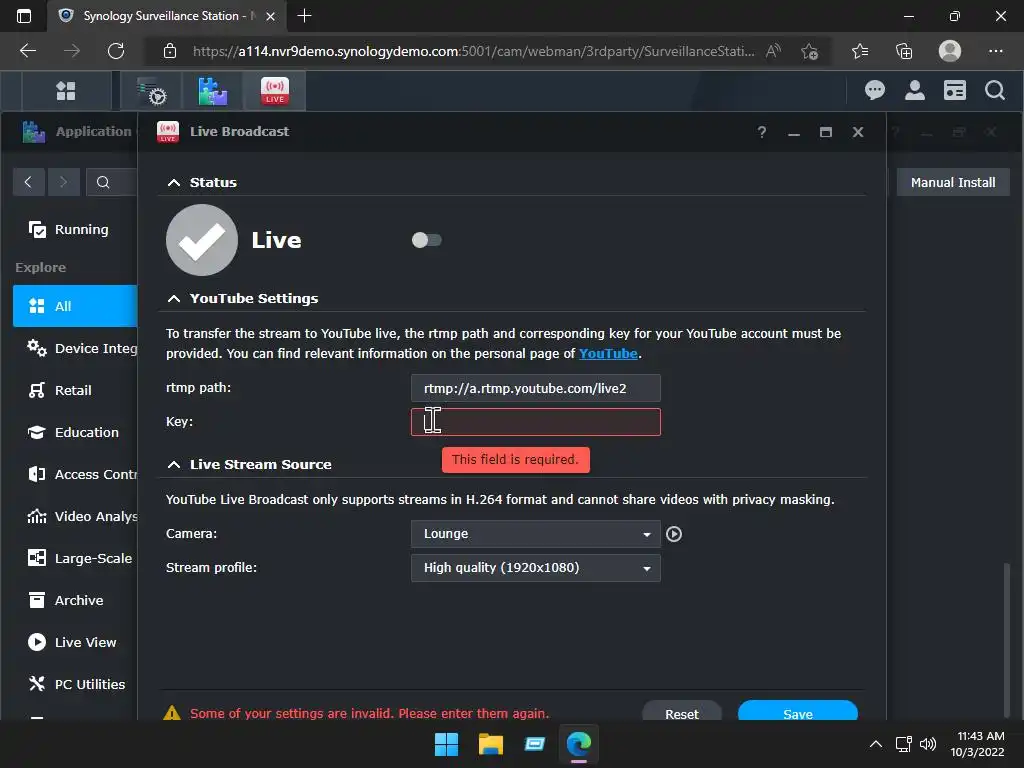The width and height of the screenshot is (1024, 768).
Task: Go back in Application Center
Action: coord(28,182)
